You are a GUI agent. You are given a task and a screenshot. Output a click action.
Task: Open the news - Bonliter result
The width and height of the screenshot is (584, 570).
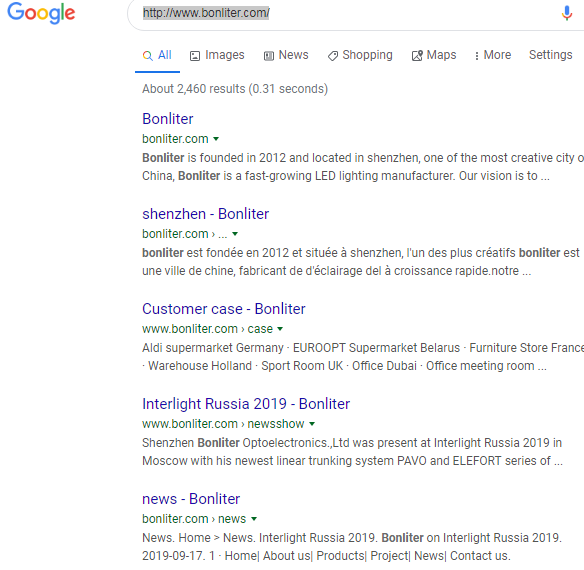191,499
